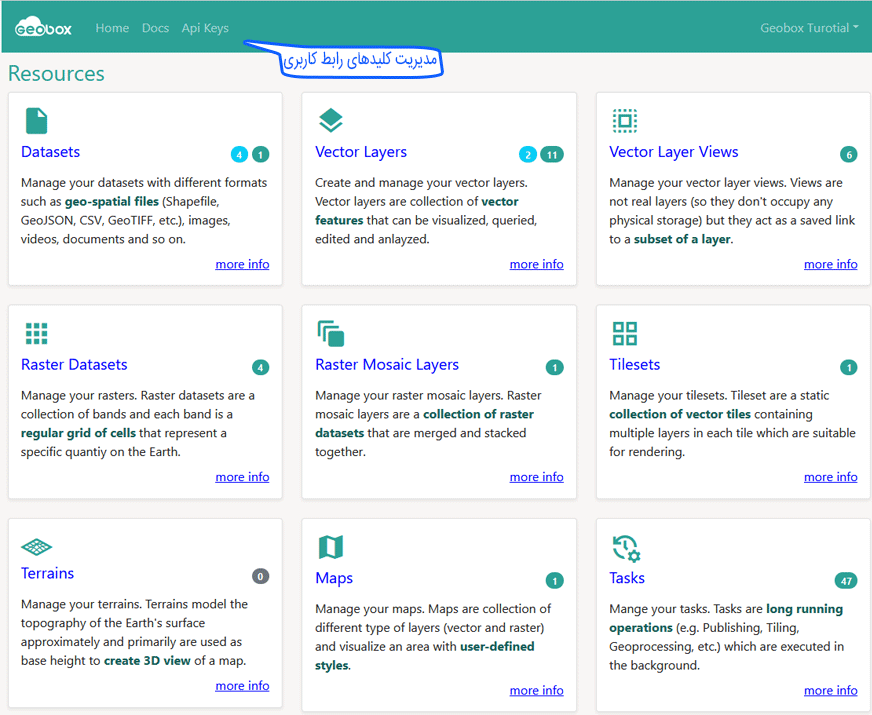This screenshot has width=872, height=715.
Task: Click the Terrains mesh icon
Action: pyautogui.click(x=36, y=547)
